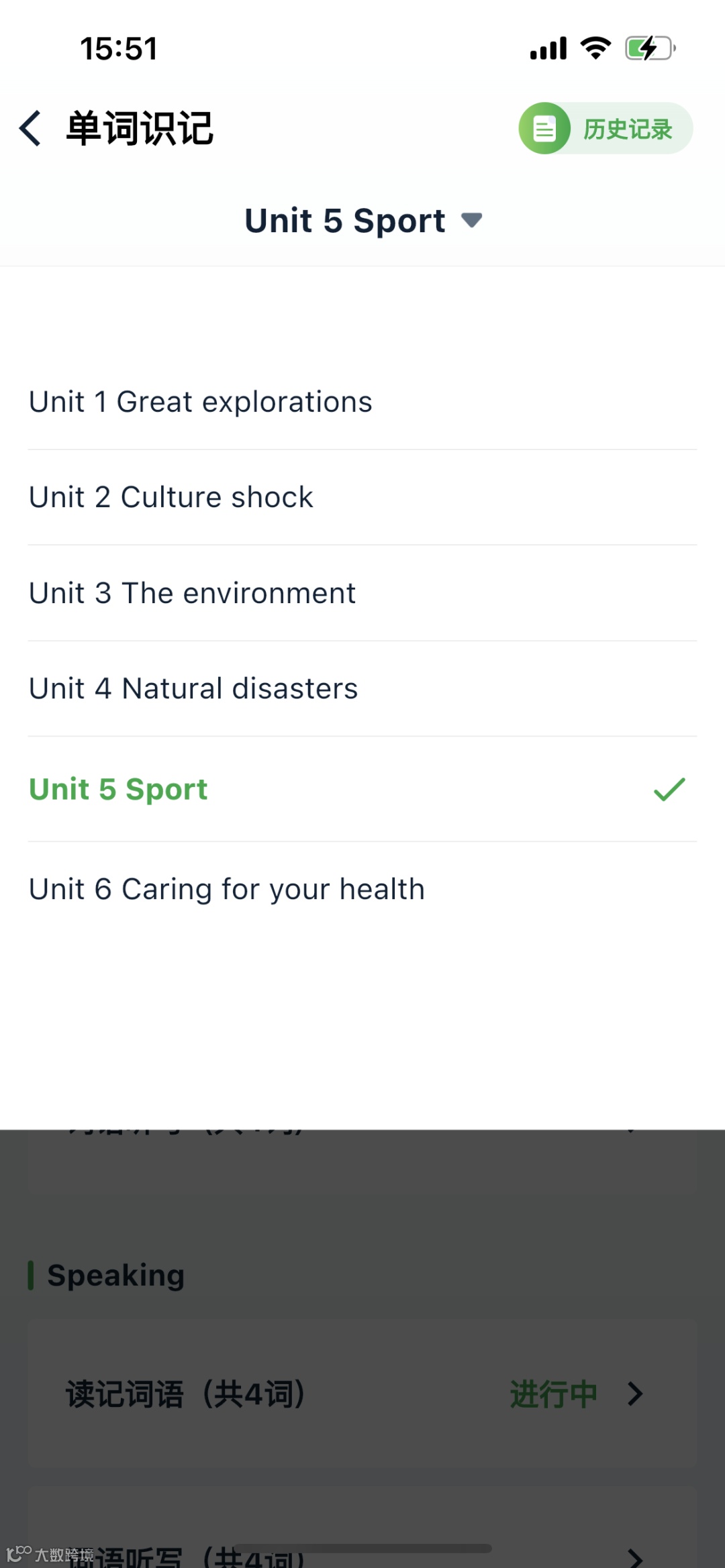Tap the battery charging icon
Viewport: 725px width, 1568px height.
650,48
